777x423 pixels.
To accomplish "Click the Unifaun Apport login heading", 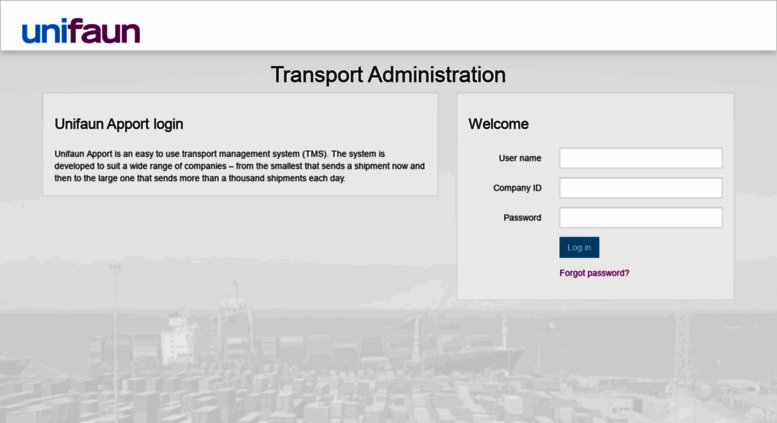I will tap(119, 124).
